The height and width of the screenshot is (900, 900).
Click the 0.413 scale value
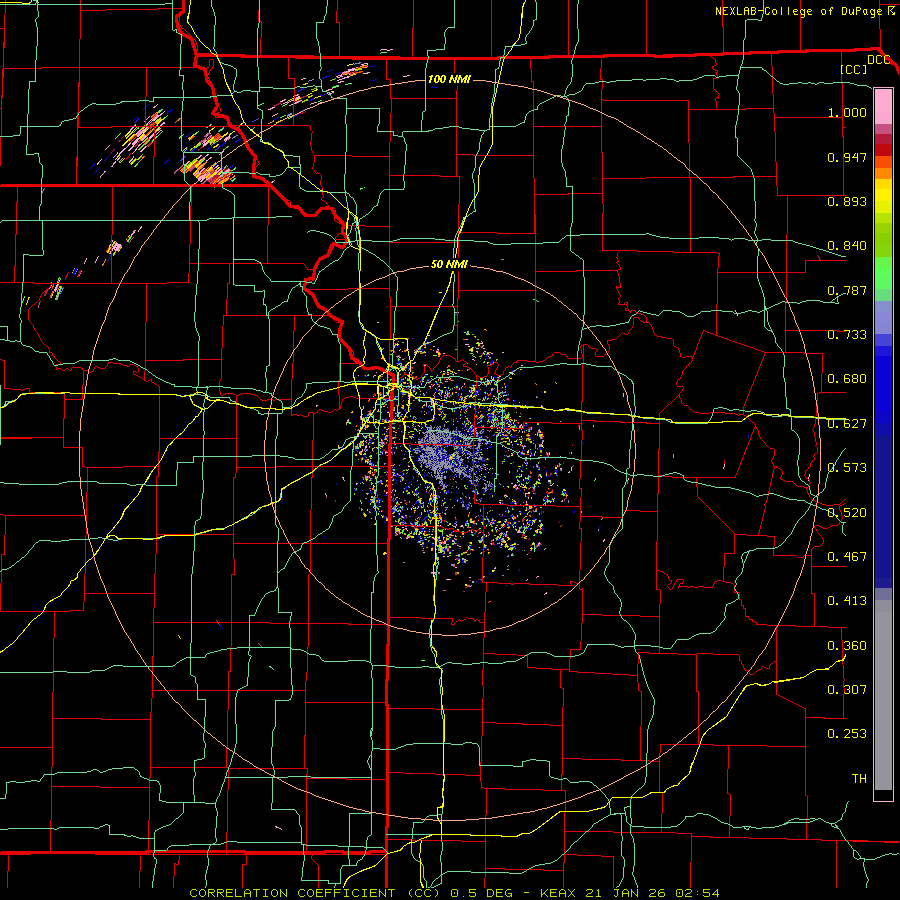pos(847,601)
